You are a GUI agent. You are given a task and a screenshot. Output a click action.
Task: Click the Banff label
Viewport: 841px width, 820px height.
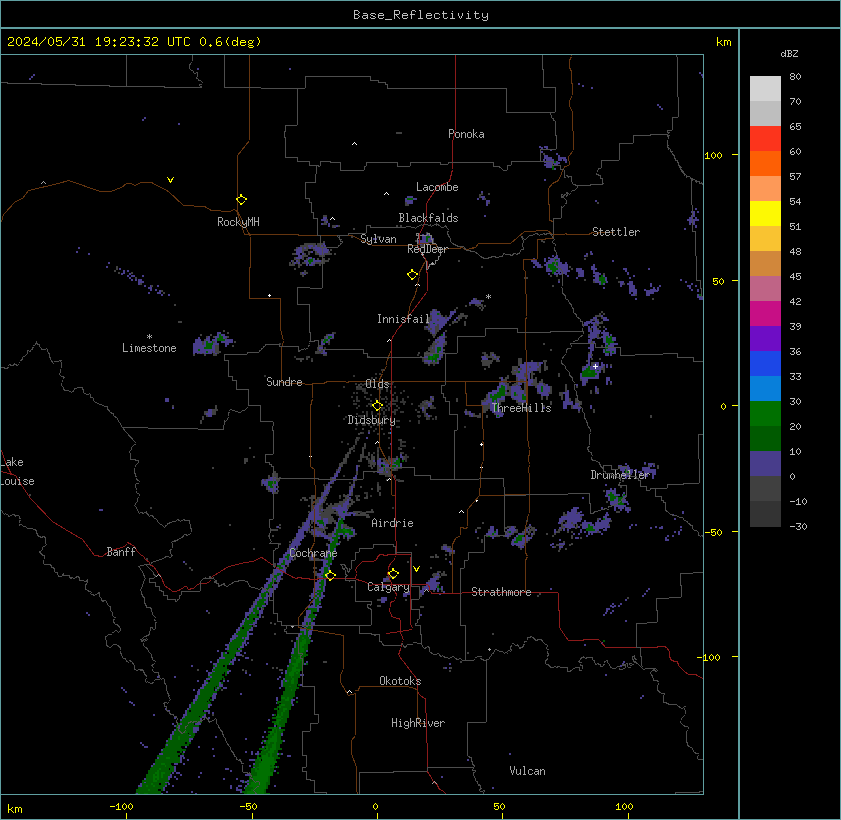pyautogui.click(x=121, y=552)
